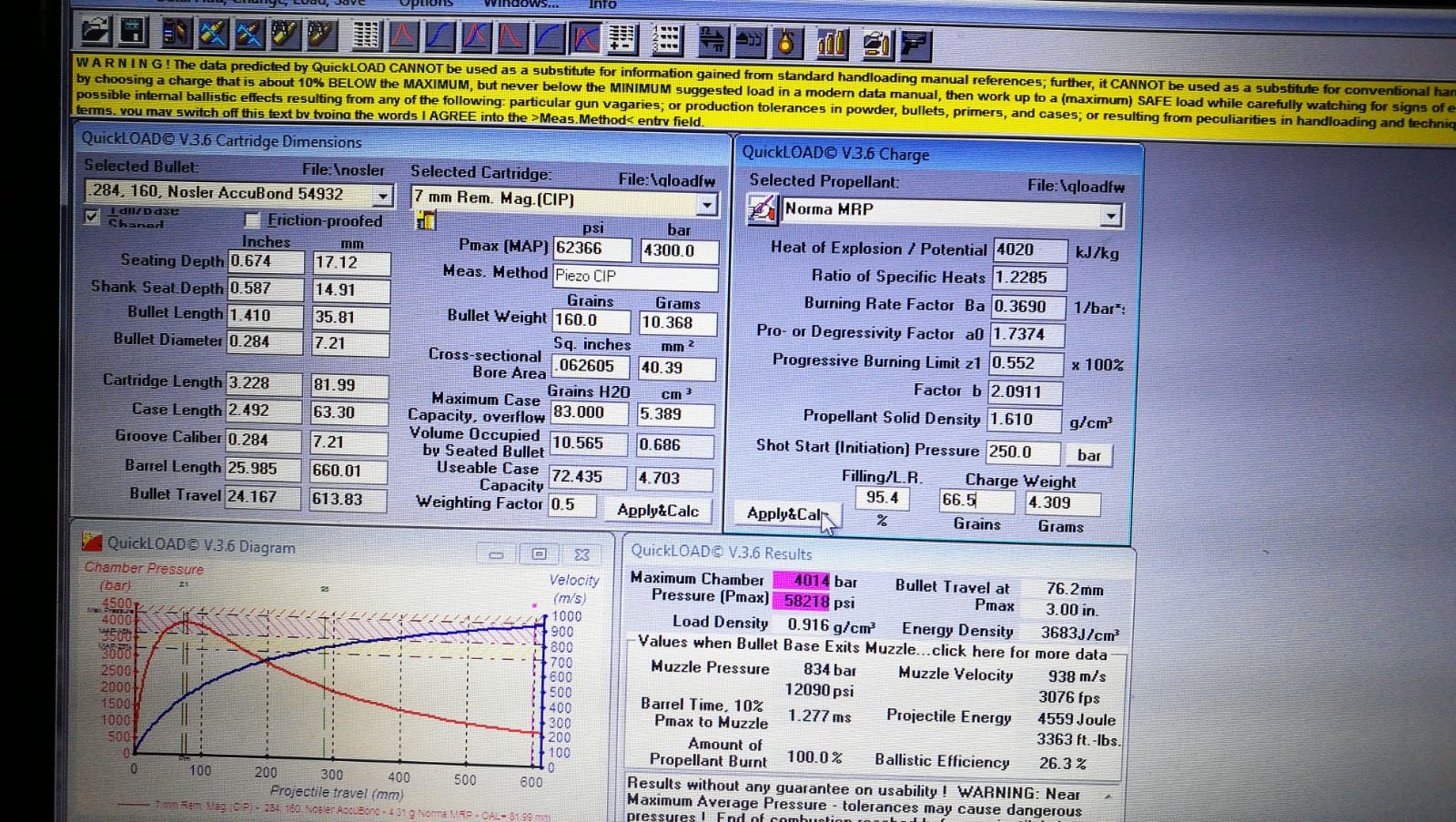Viewport: 1456px width, 822px height.
Task: Open the data table grid toolbar icon
Action: (367, 36)
